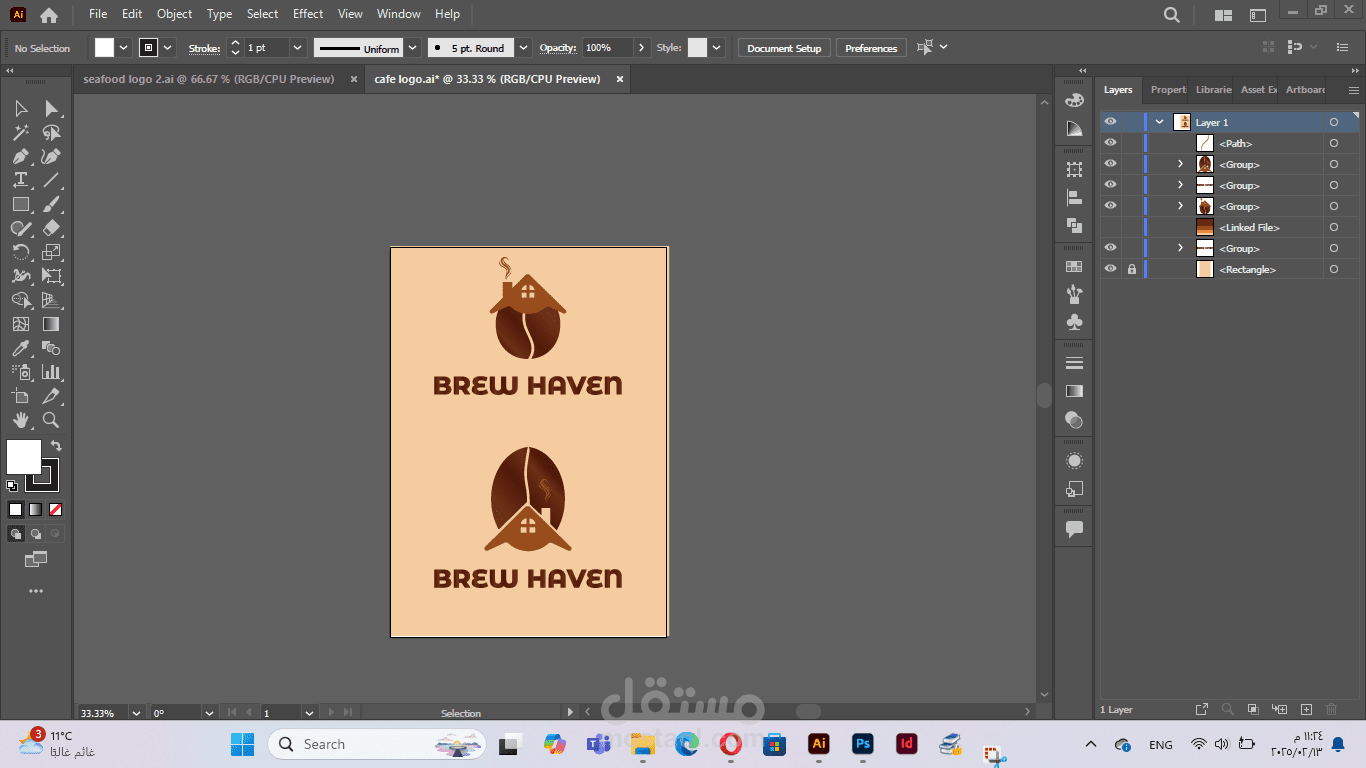Click the Document Setup button
Screen dimensions: 1366x768
pos(784,48)
